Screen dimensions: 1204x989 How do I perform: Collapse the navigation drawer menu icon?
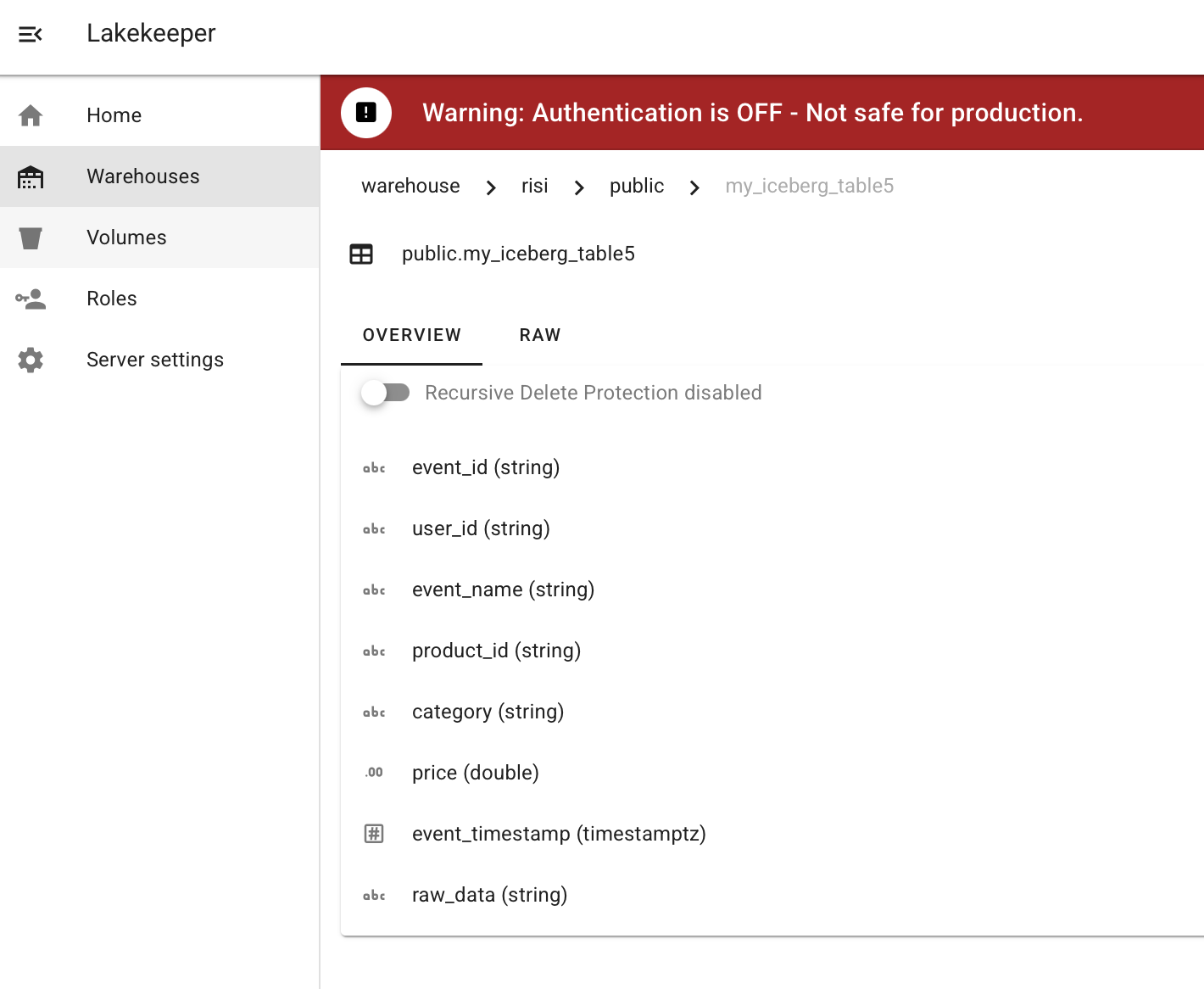pyautogui.click(x=31, y=34)
